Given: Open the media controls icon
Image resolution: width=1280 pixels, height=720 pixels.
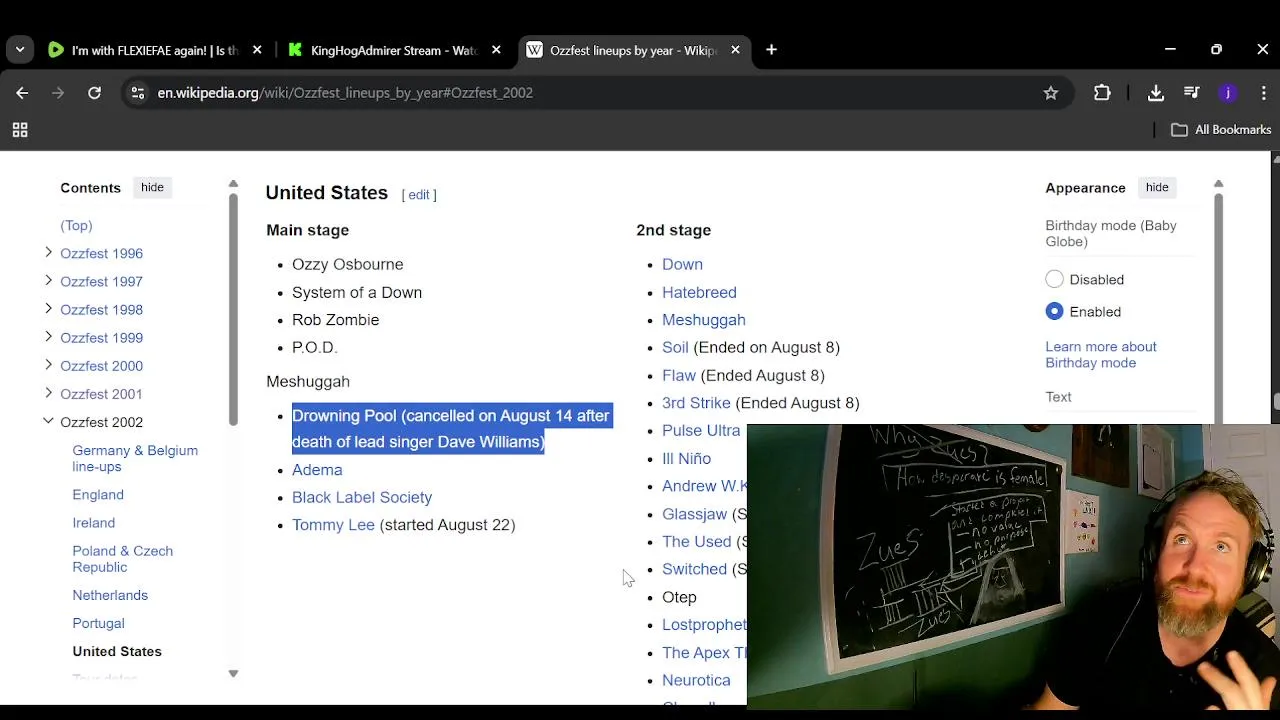Looking at the screenshot, I should click(1191, 93).
